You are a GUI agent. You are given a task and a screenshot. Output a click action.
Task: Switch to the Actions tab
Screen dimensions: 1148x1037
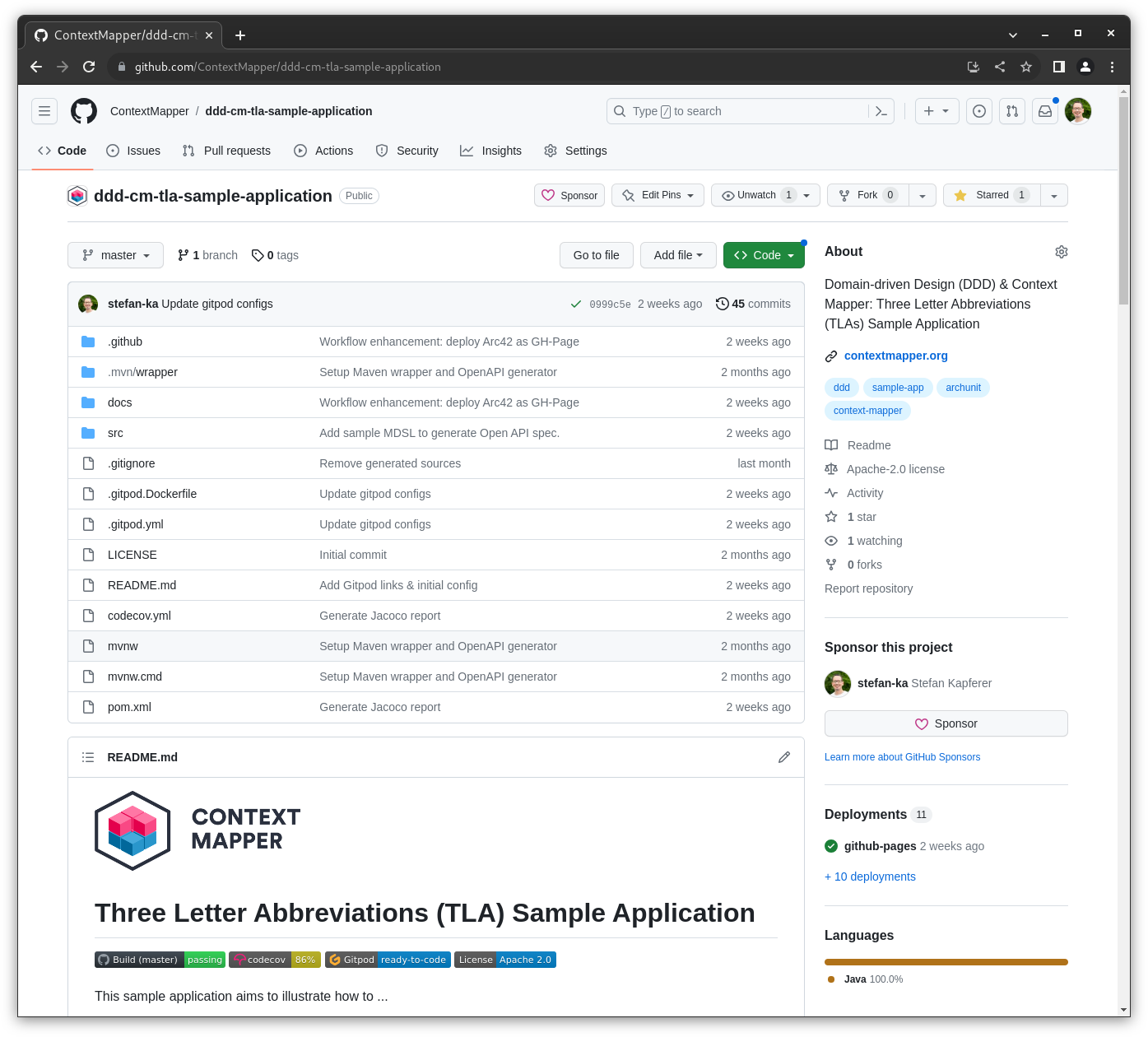click(x=323, y=151)
